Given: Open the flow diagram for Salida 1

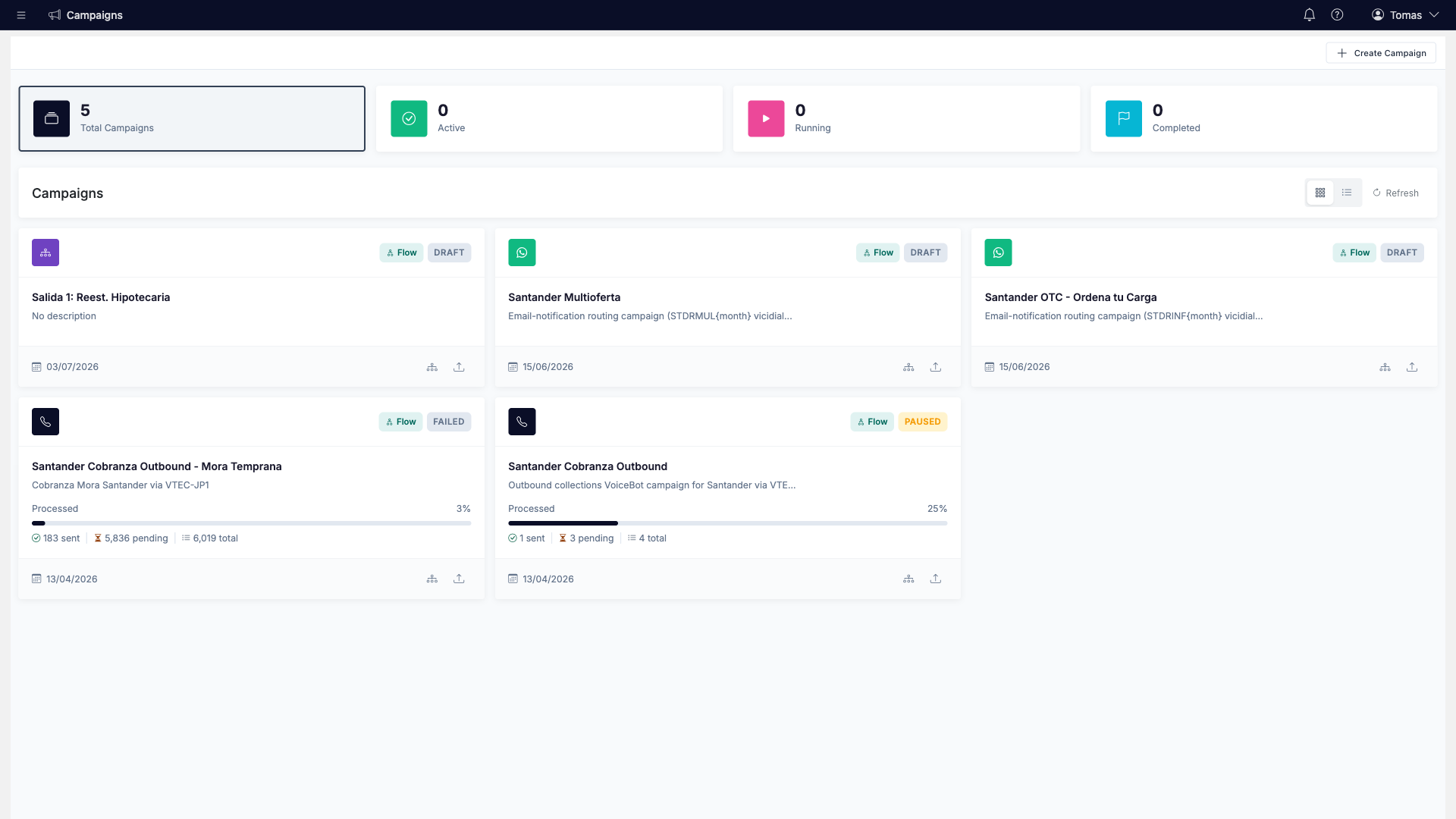Looking at the screenshot, I should tap(431, 367).
